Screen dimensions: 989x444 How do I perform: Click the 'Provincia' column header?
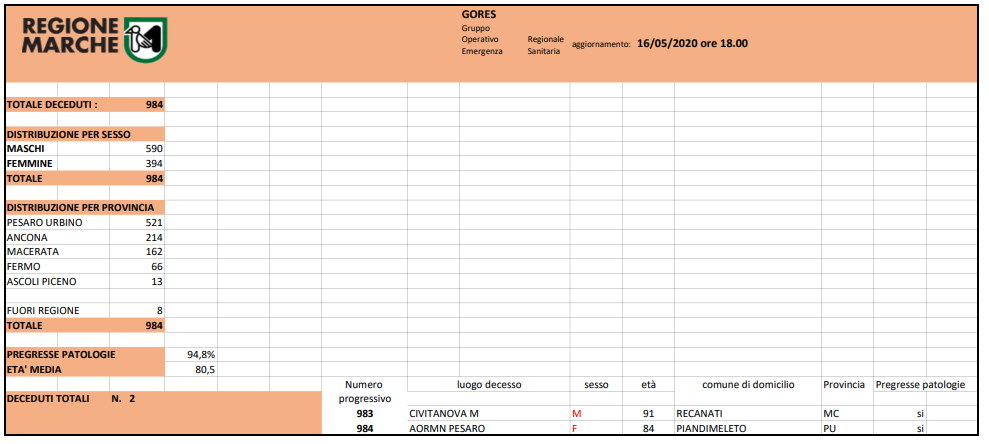[x=843, y=384]
